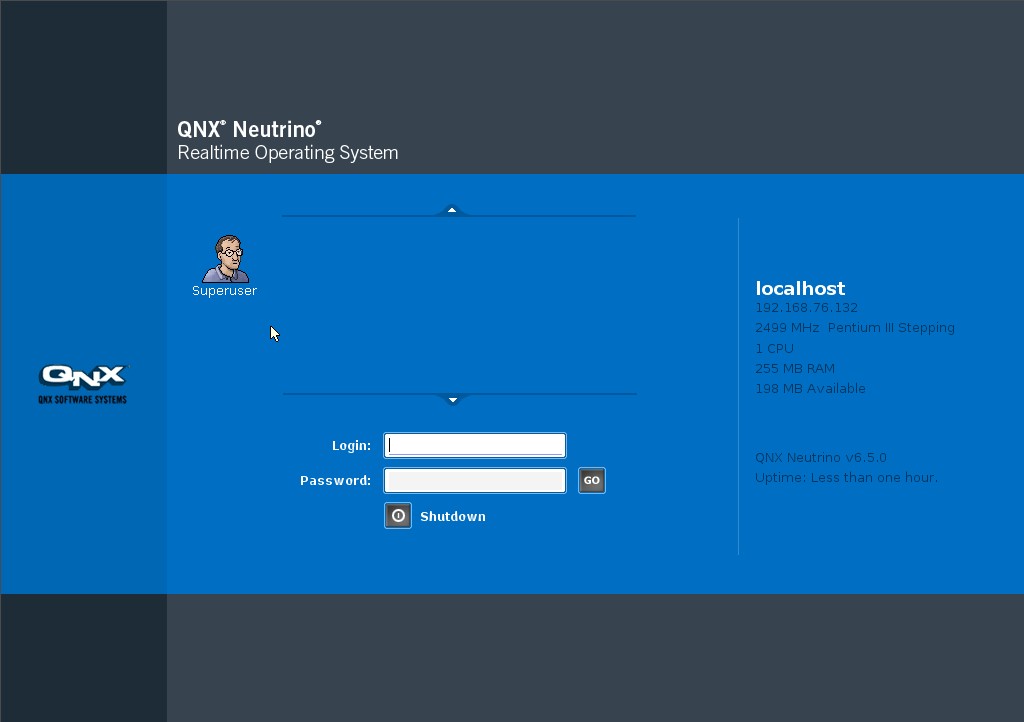Click the QNX Neutrino header title
1024x722 pixels.
(x=249, y=129)
